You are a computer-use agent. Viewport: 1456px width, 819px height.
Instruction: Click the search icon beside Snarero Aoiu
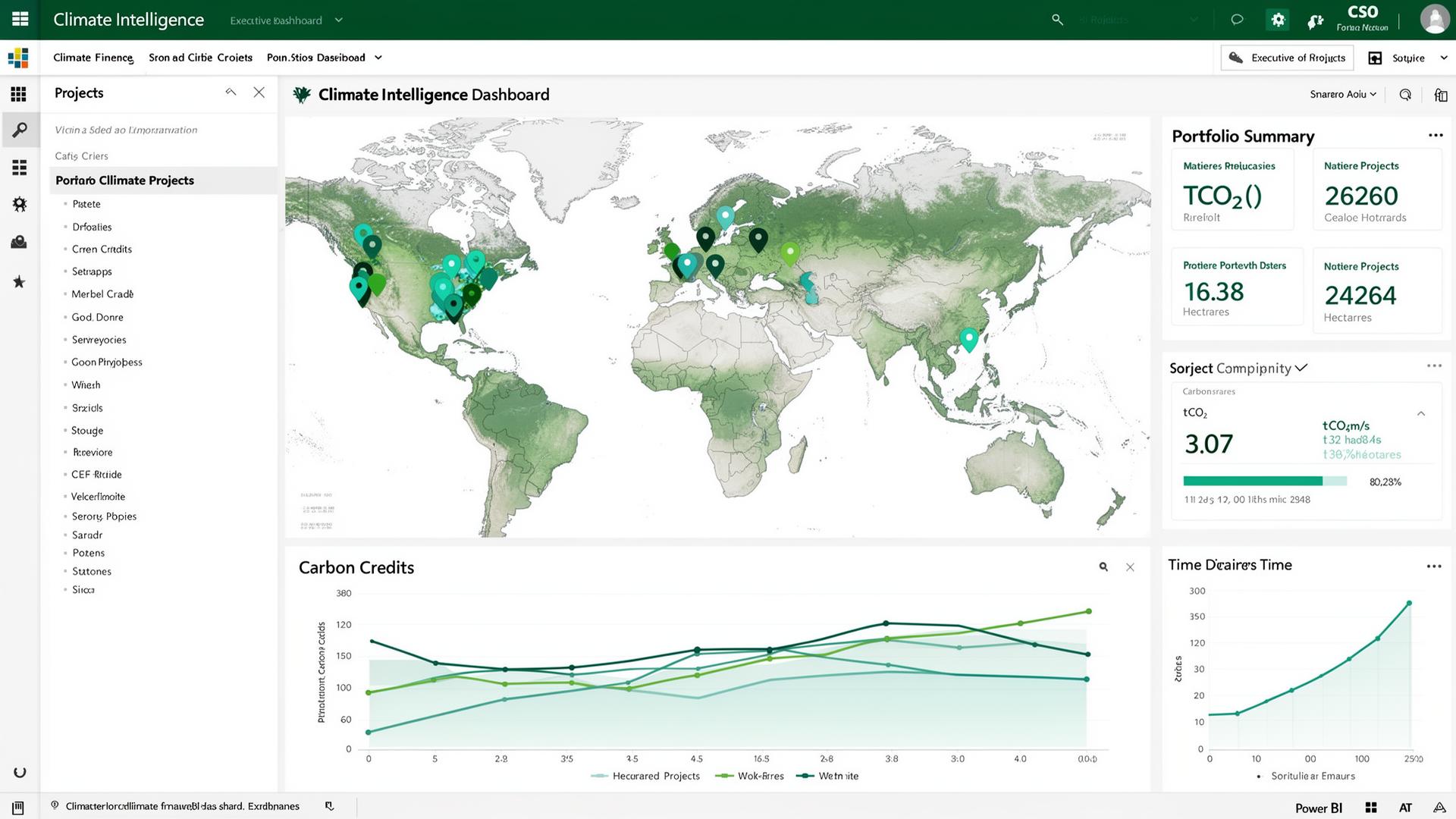[x=1405, y=95]
